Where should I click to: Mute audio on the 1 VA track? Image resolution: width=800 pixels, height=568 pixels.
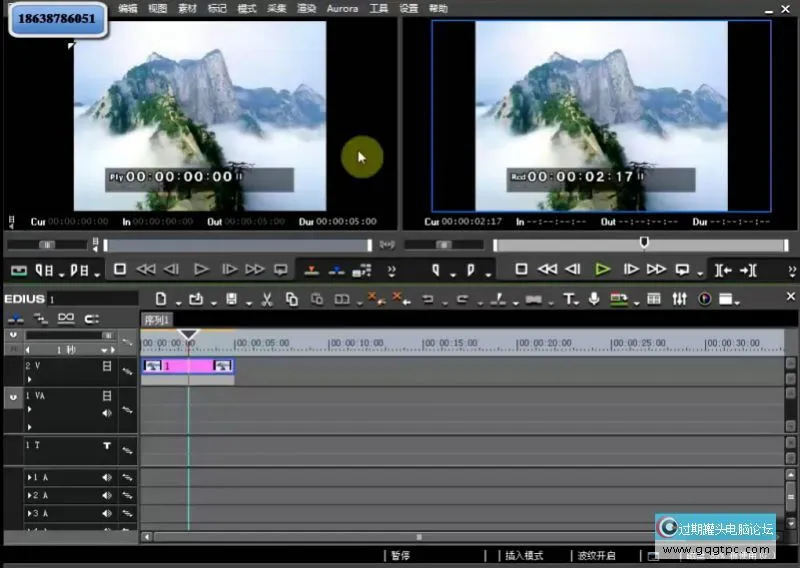click(106, 412)
